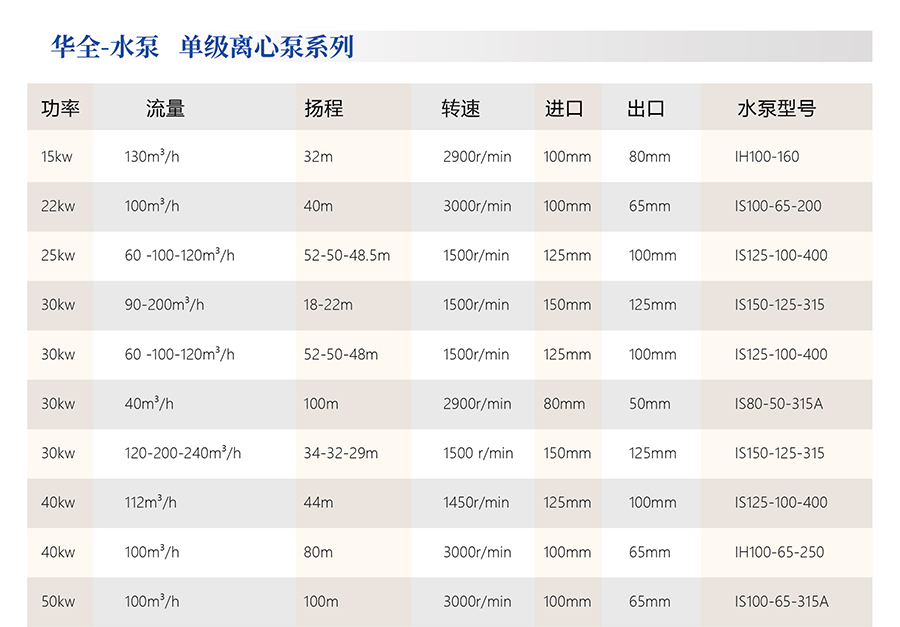The height and width of the screenshot is (627, 900).
Task: Select the 水泵型号 column header
Action: coord(776,108)
